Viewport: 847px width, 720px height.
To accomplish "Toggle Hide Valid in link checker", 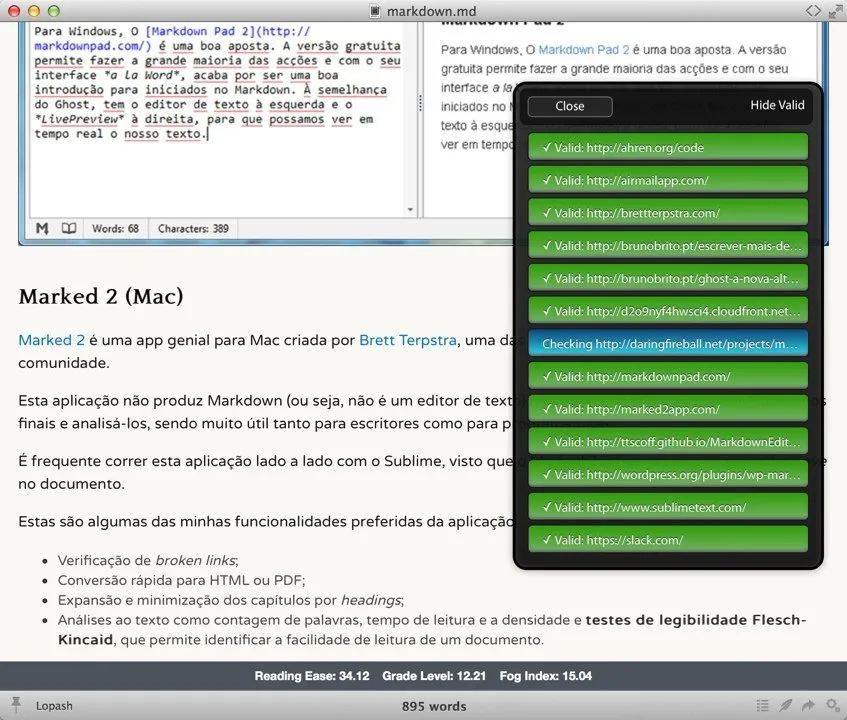I will [777, 105].
